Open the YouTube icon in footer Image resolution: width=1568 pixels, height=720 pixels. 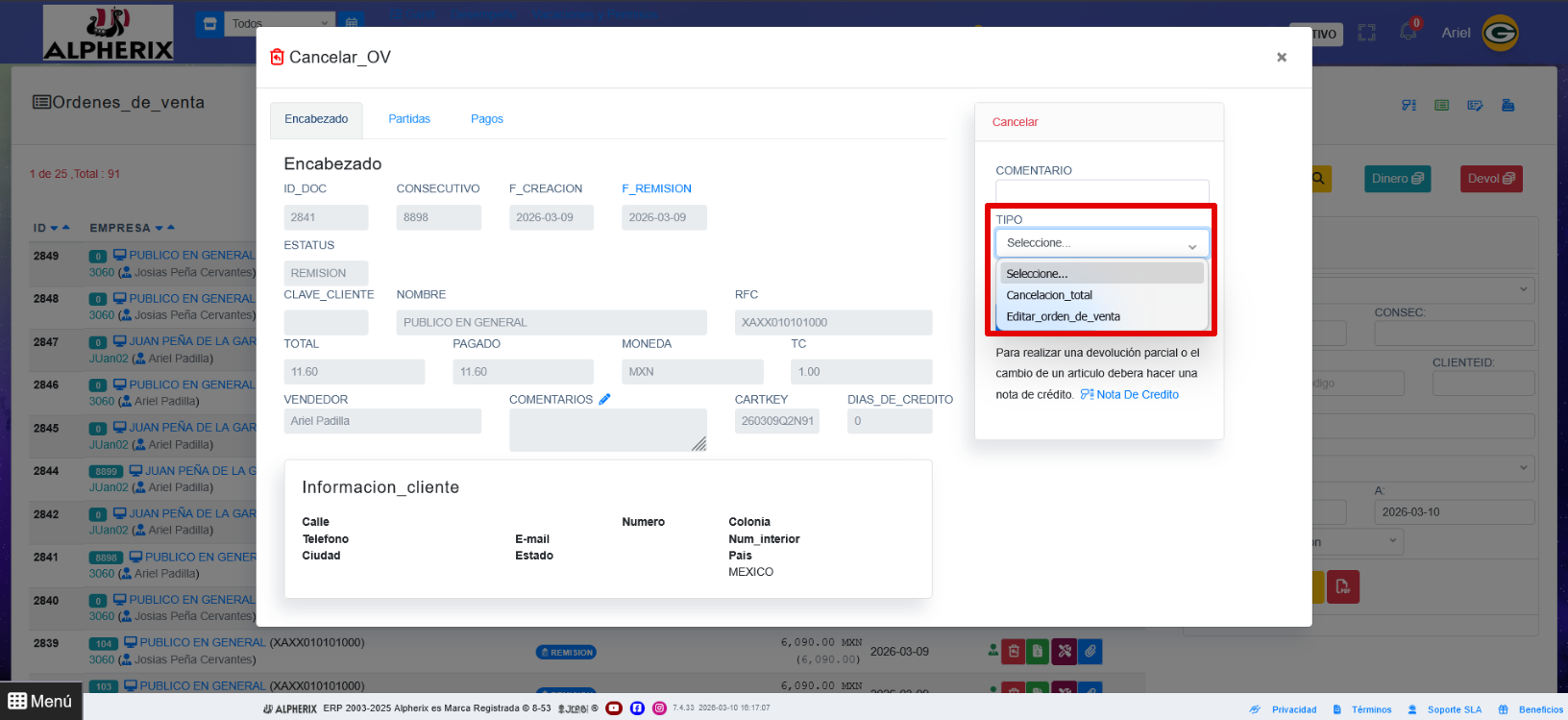(614, 708)
